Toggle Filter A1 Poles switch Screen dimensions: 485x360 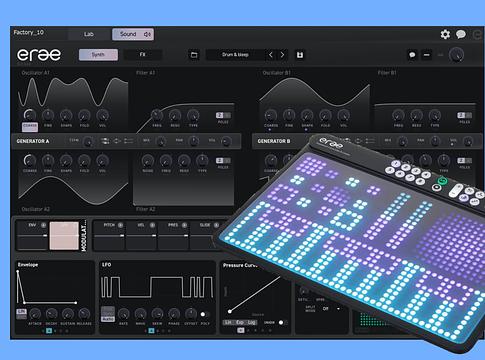[x=223, y=115]
